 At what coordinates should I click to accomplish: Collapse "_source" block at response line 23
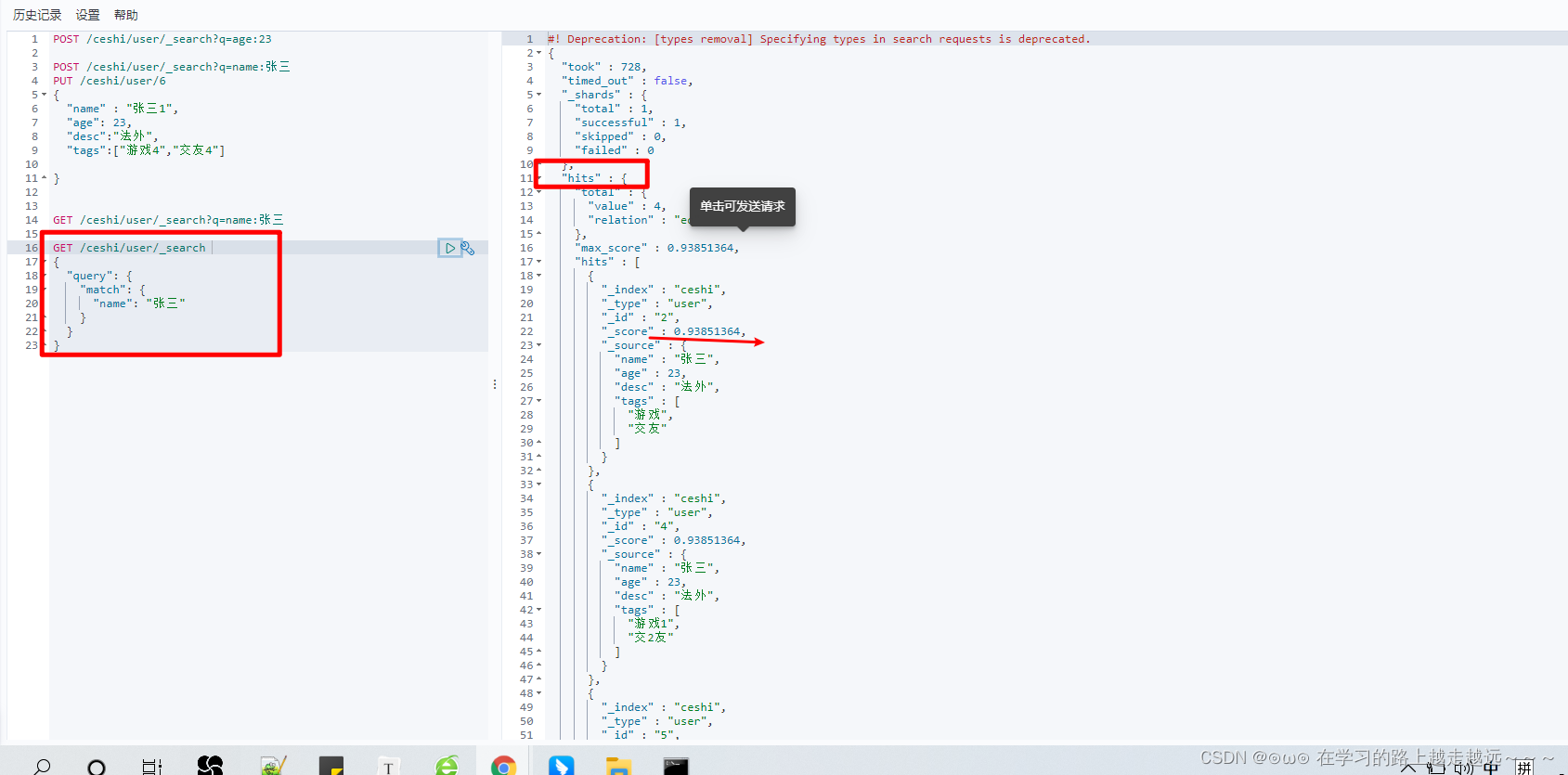point(538,345)
